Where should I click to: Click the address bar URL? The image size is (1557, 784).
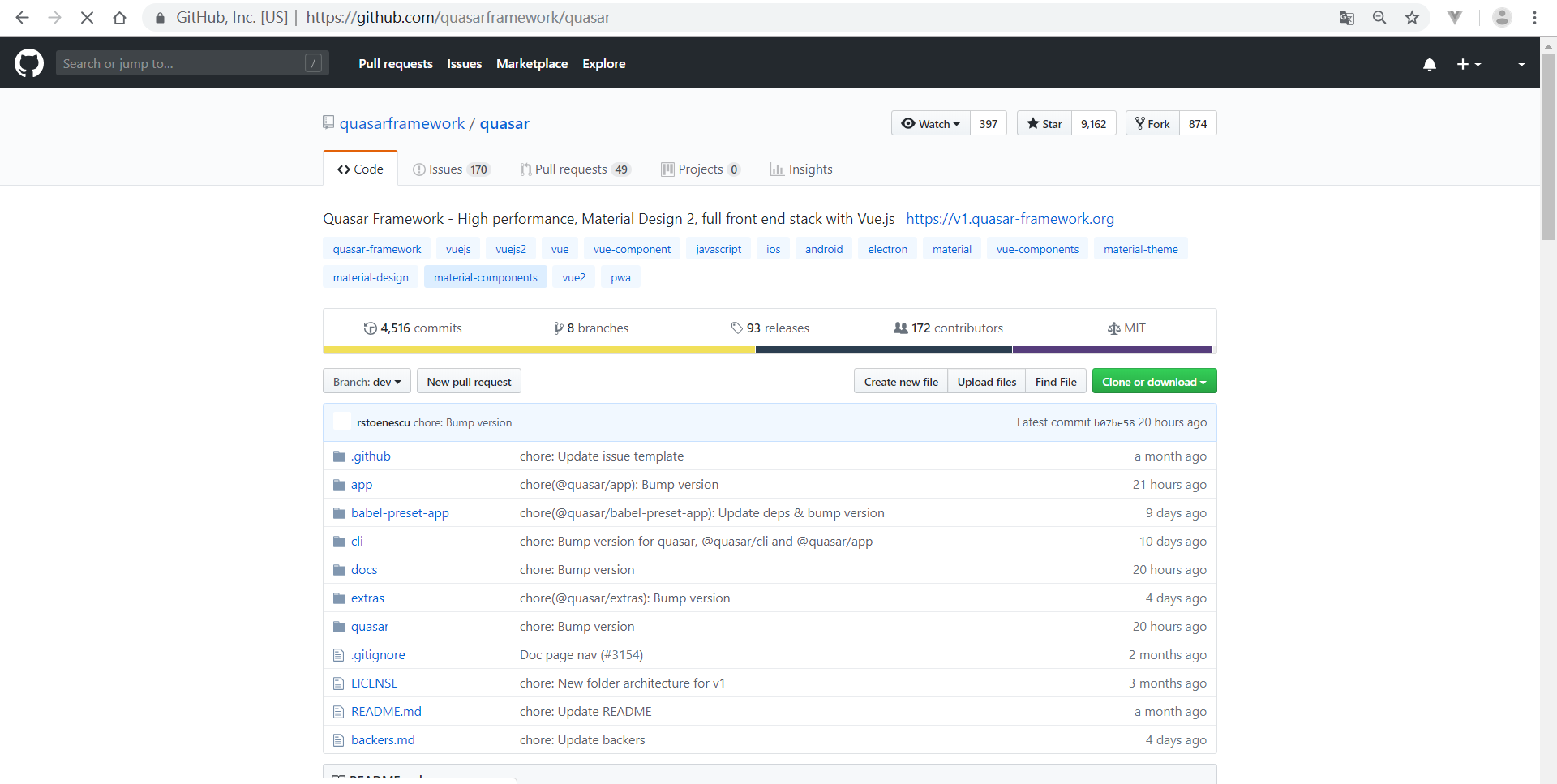point(457,17)
